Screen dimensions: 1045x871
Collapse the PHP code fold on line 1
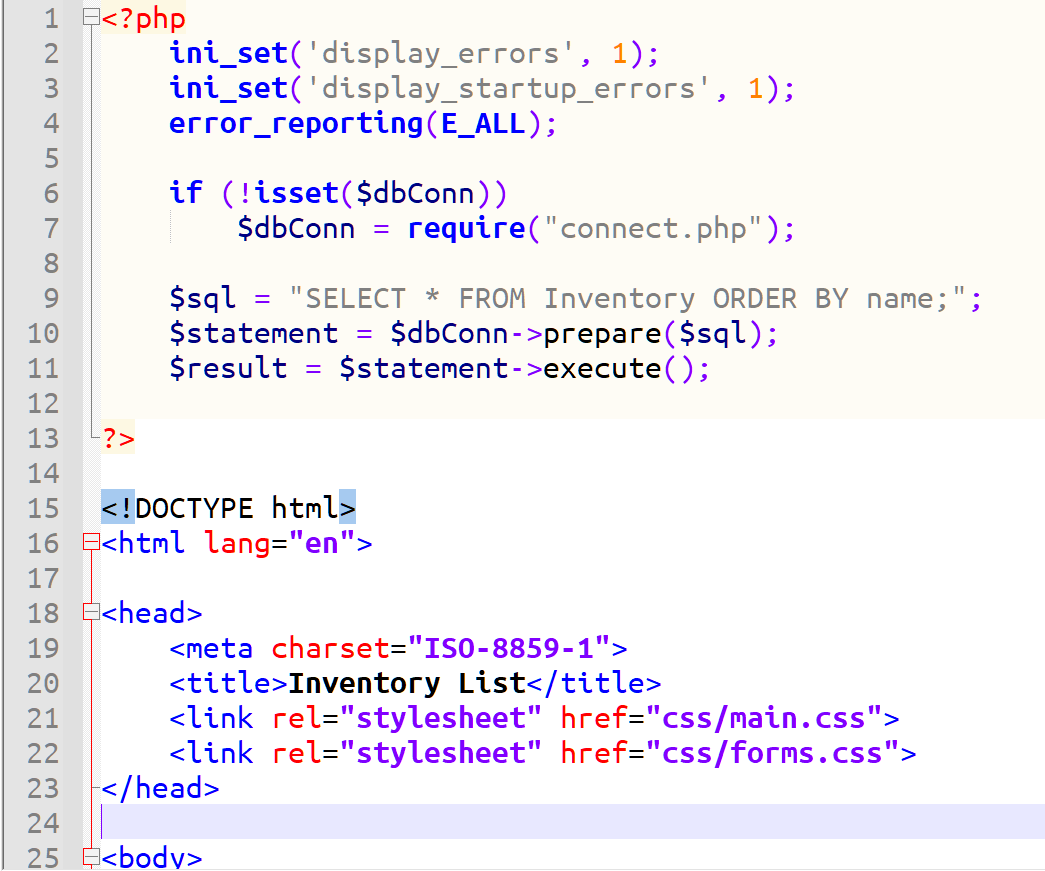tap(91, 14)
